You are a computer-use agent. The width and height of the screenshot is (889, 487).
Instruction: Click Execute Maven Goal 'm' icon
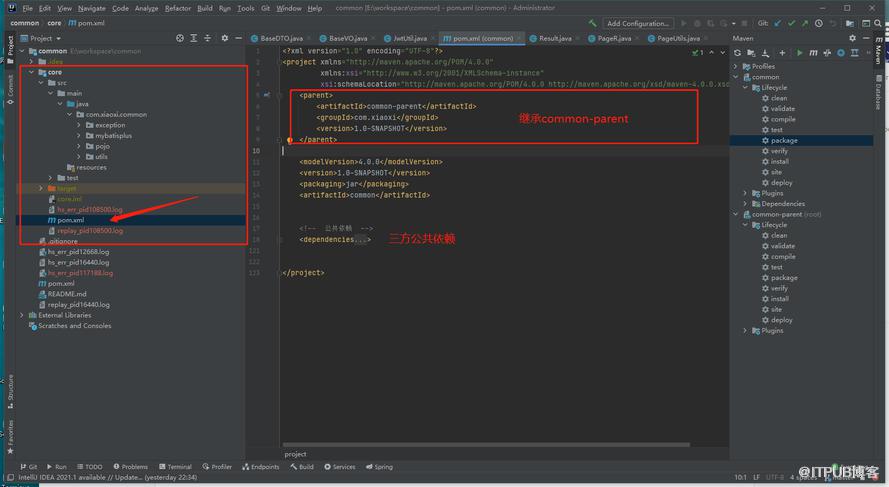pyautogui.click(x=813, y=53)
